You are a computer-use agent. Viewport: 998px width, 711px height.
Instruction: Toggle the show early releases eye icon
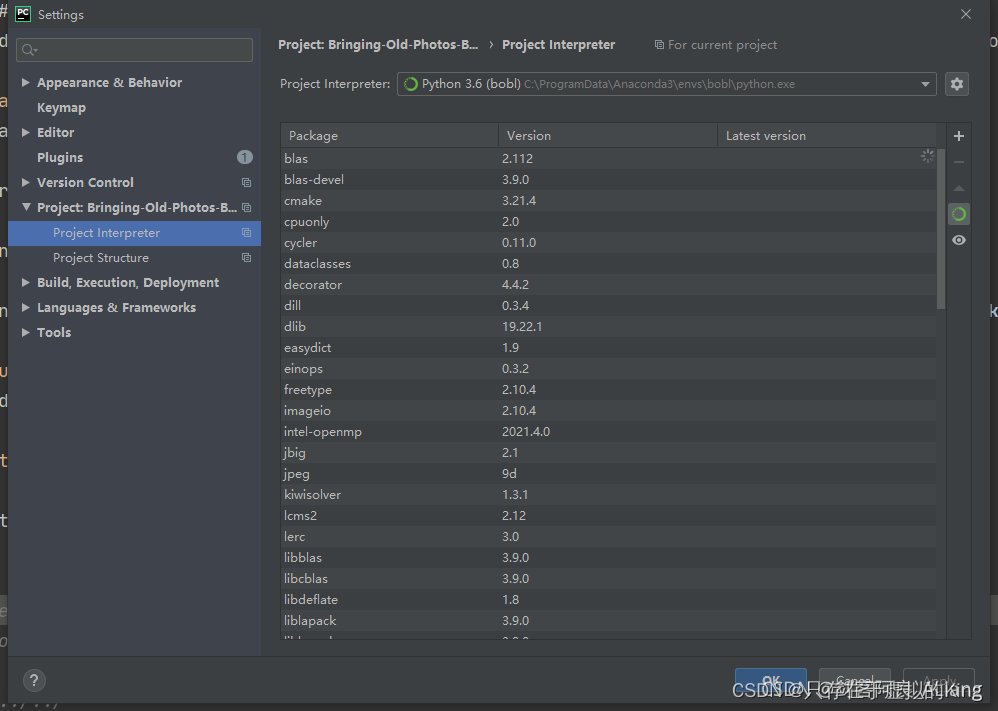coord(959,240)
